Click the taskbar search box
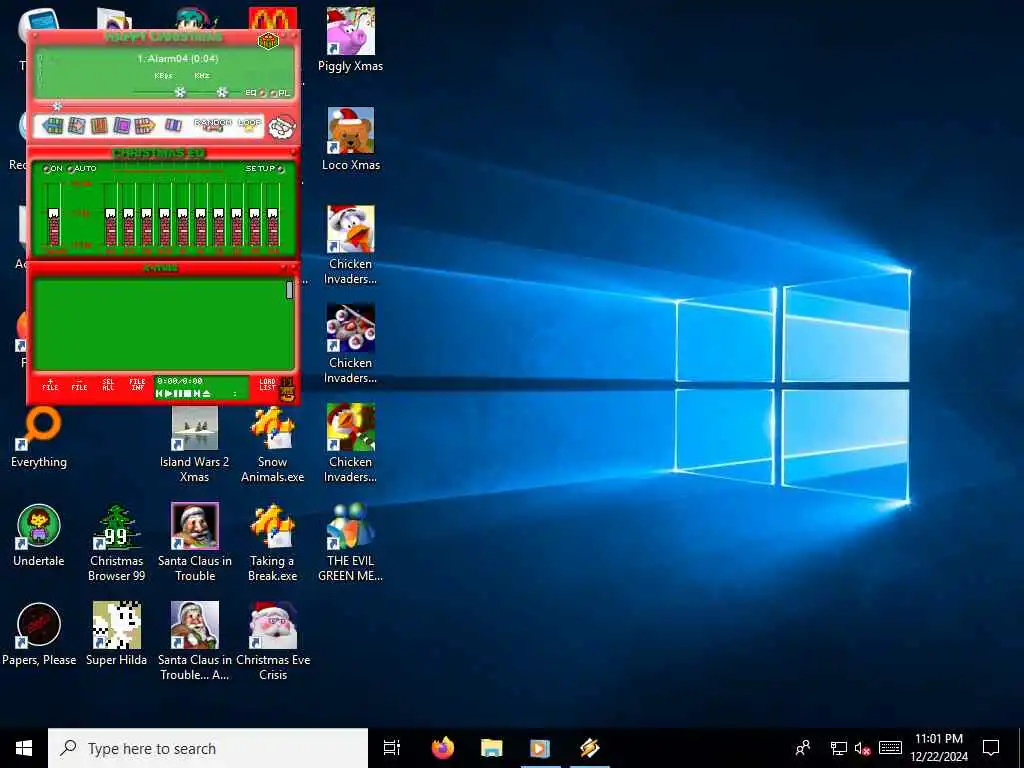This screenshot has width=1024, height=768. click(x=208, y=748)
